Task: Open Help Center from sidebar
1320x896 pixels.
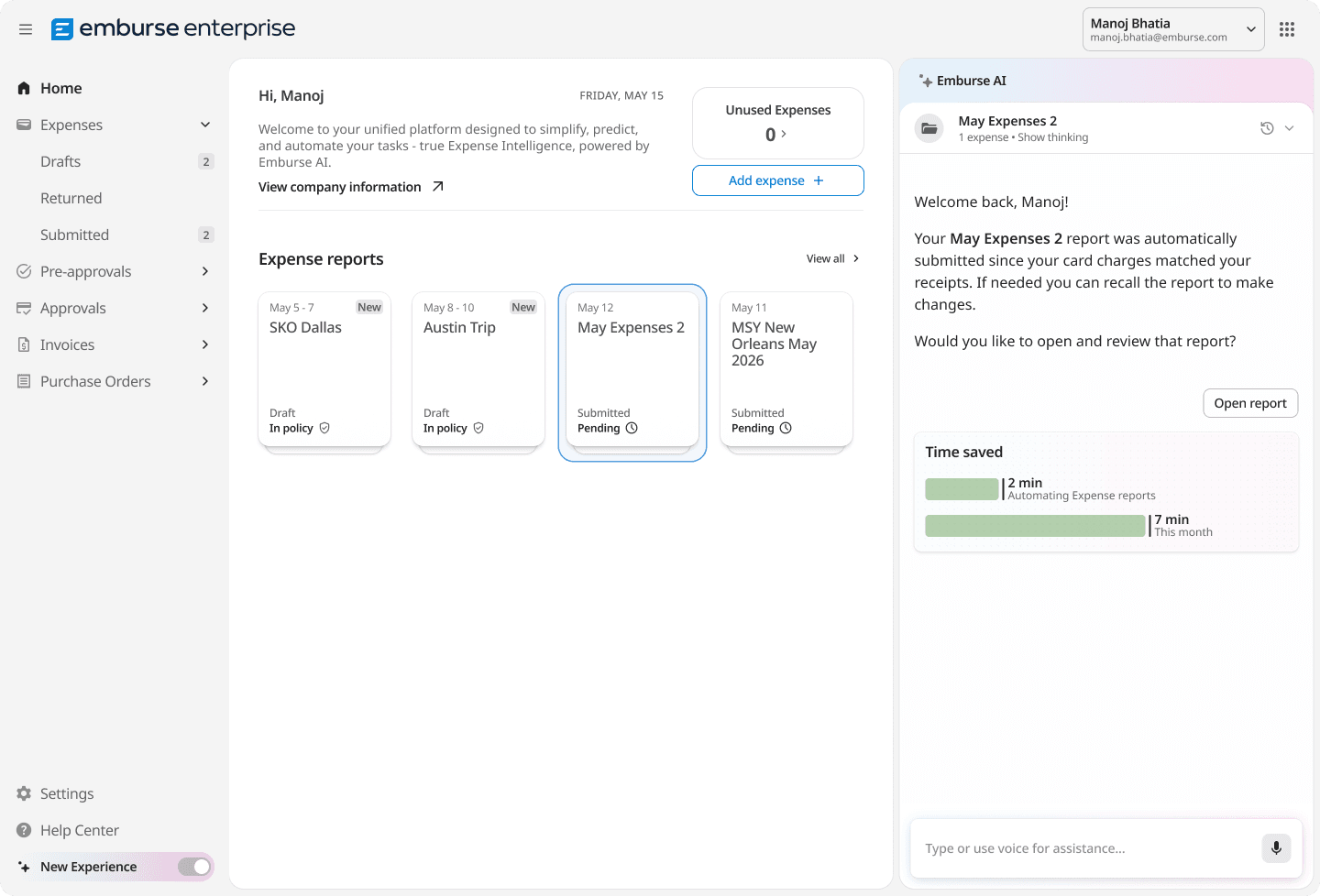Action: click(x=115, y=830)
